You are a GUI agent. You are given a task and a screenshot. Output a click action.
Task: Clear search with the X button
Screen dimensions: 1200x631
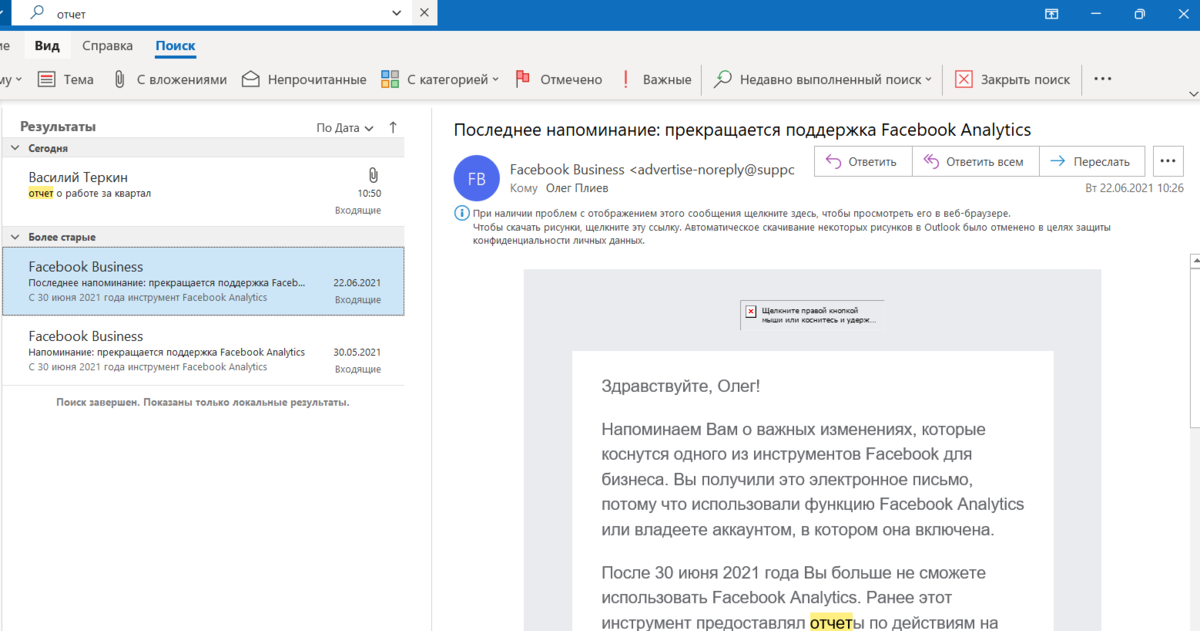425,13
